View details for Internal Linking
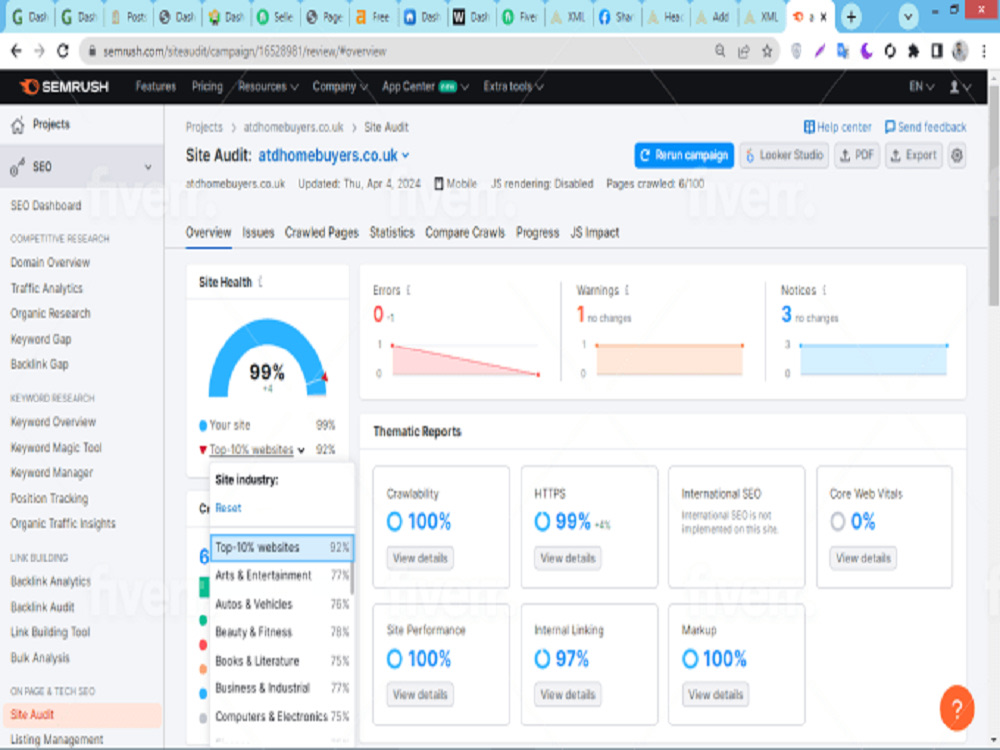This screenshot has width=1000, height=750. [x=568, y=695]
